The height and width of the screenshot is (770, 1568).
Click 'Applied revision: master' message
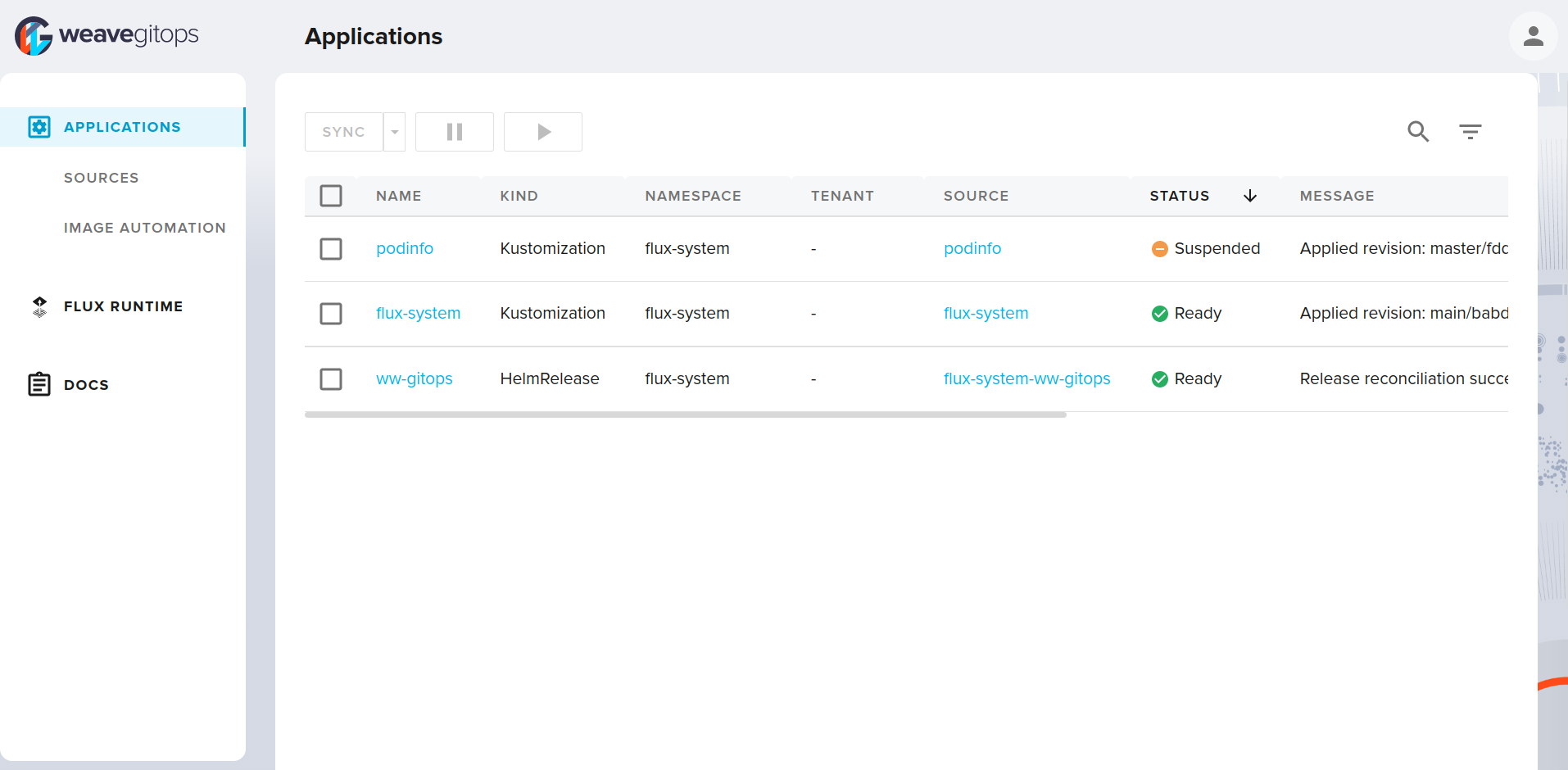coord(1403,248)
